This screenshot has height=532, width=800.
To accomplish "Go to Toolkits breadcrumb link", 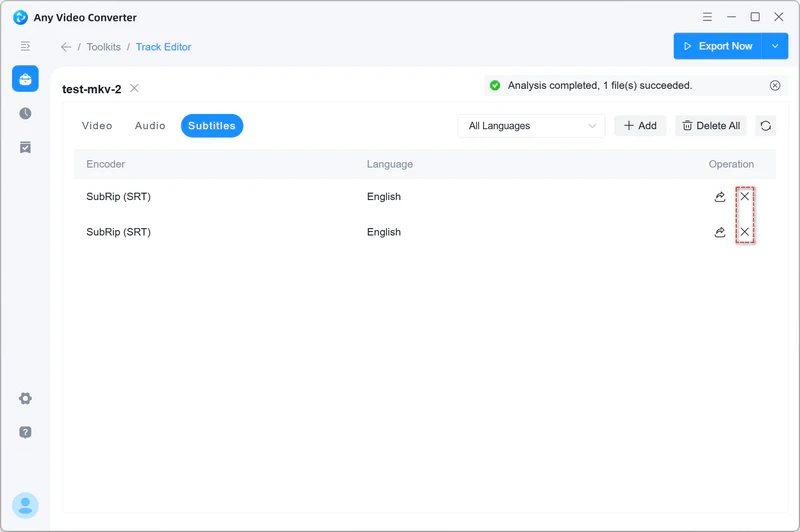I will point(104,47).
